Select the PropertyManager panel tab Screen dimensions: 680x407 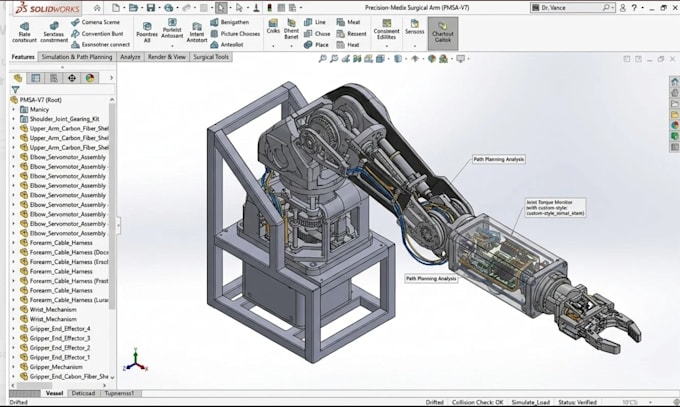coord(36,78)
